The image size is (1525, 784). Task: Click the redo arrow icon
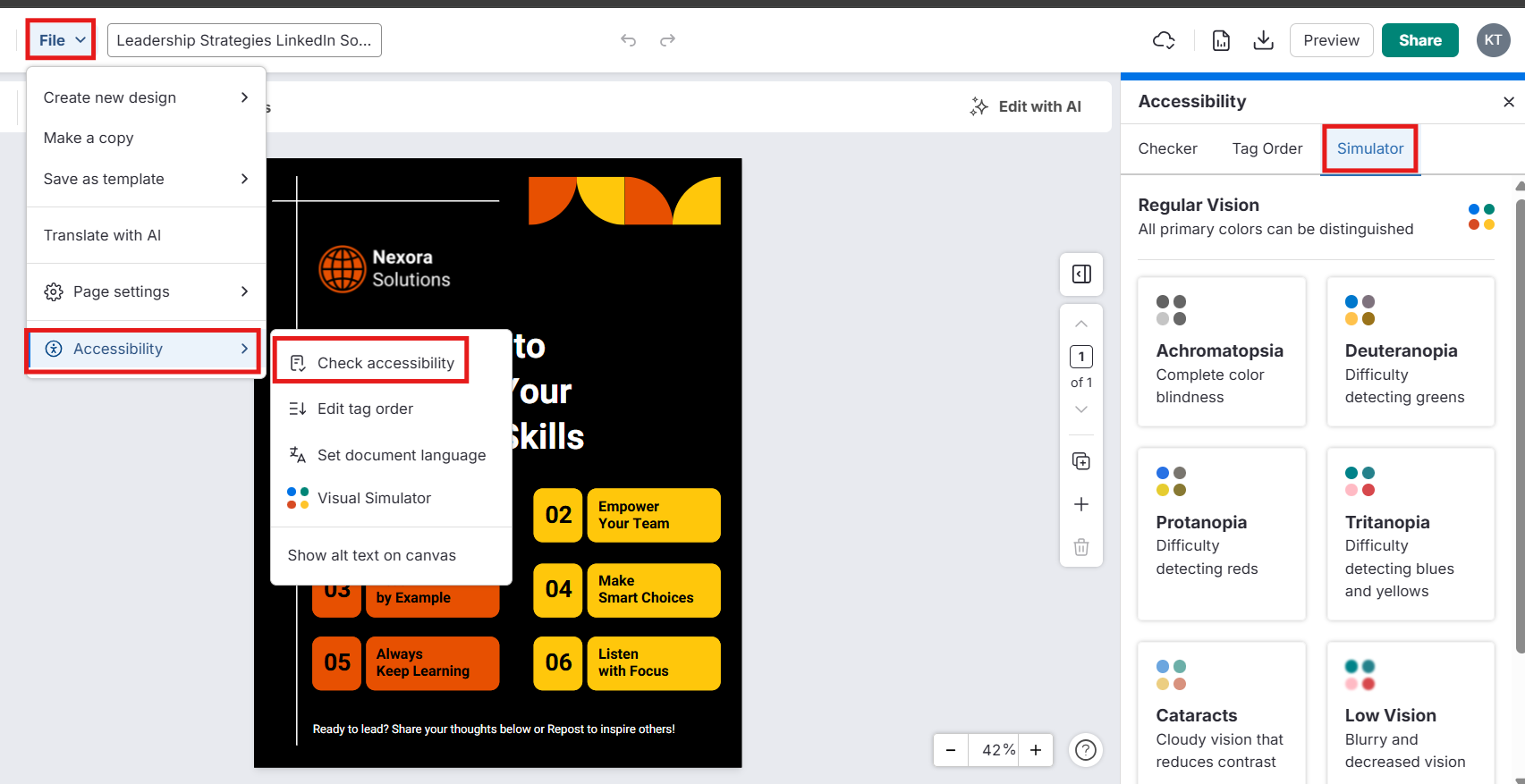point(667,40)
